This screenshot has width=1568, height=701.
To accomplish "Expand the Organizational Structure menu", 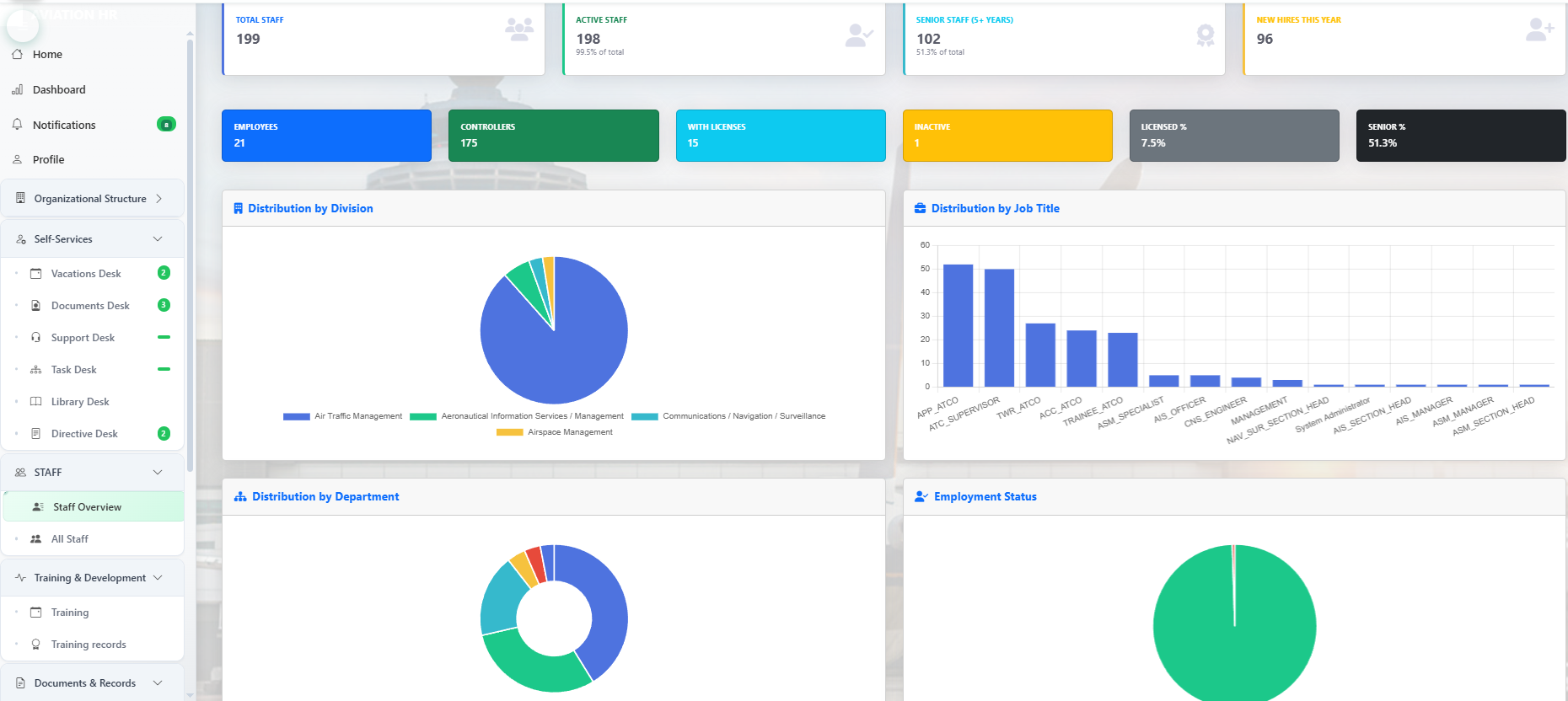I will click(91, 199).
